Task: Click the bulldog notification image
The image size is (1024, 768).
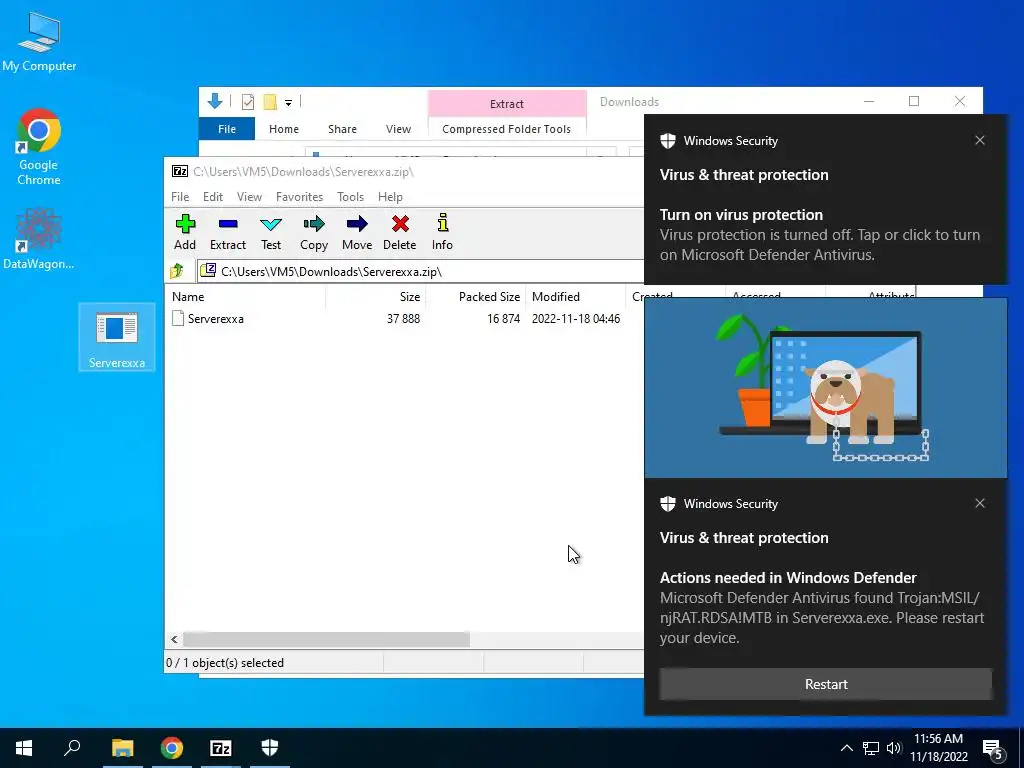Action: pyautogui.click(x=825, y=387)
